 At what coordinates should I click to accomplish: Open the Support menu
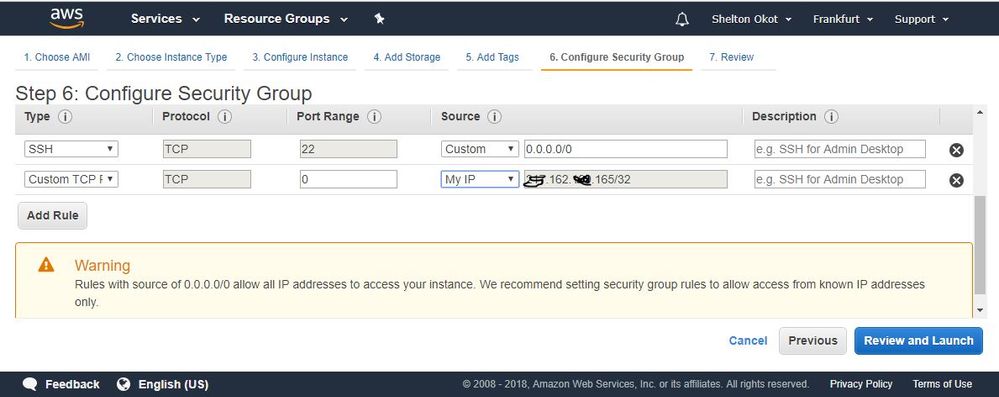(x=921, y=19)
